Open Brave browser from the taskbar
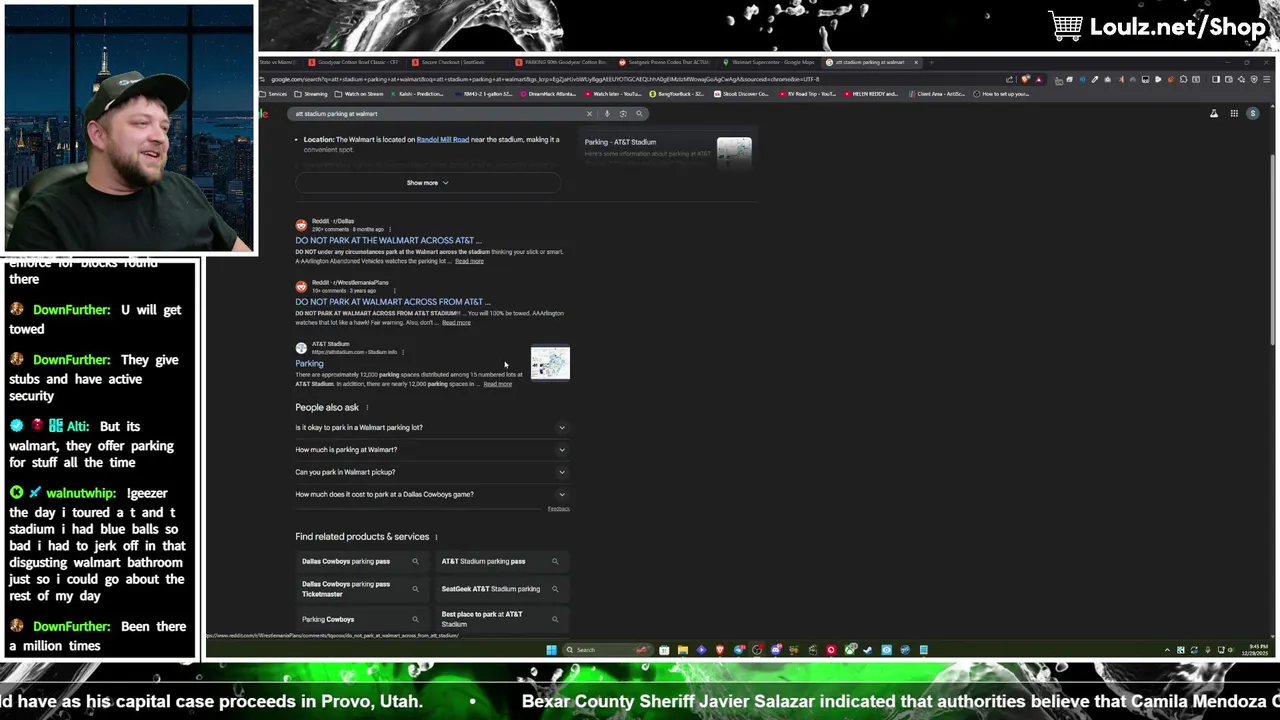Image resolution: width=1280 pixels, height=720 pixels. pos(720,650)
